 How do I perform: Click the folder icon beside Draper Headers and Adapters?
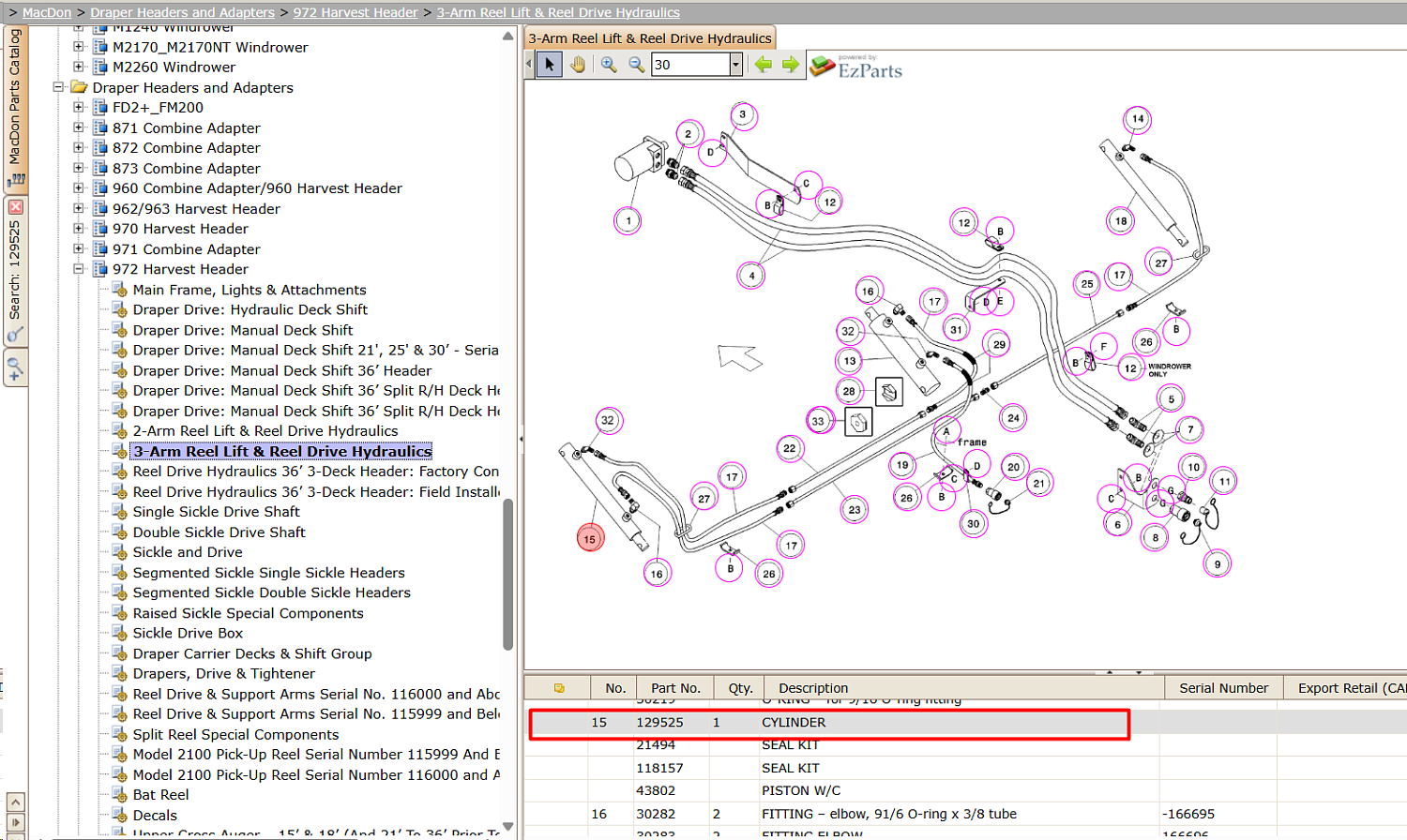79,87
